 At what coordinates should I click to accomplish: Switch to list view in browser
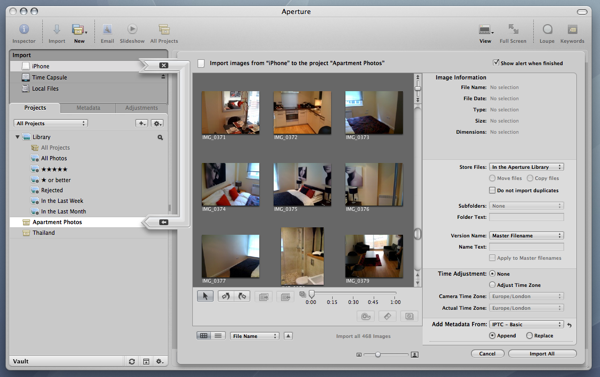218,336
